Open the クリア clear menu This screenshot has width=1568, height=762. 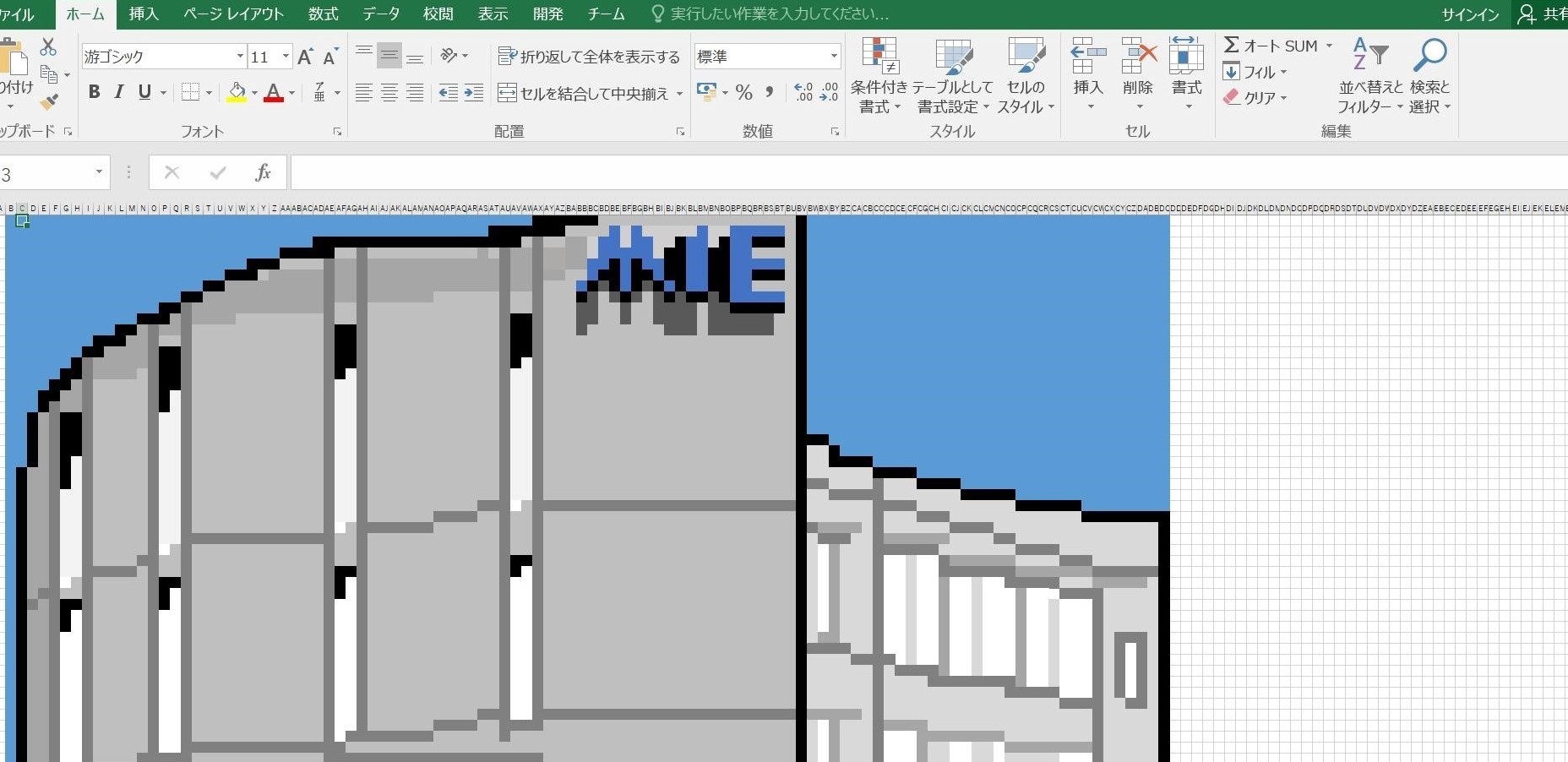pos(1255,97)
